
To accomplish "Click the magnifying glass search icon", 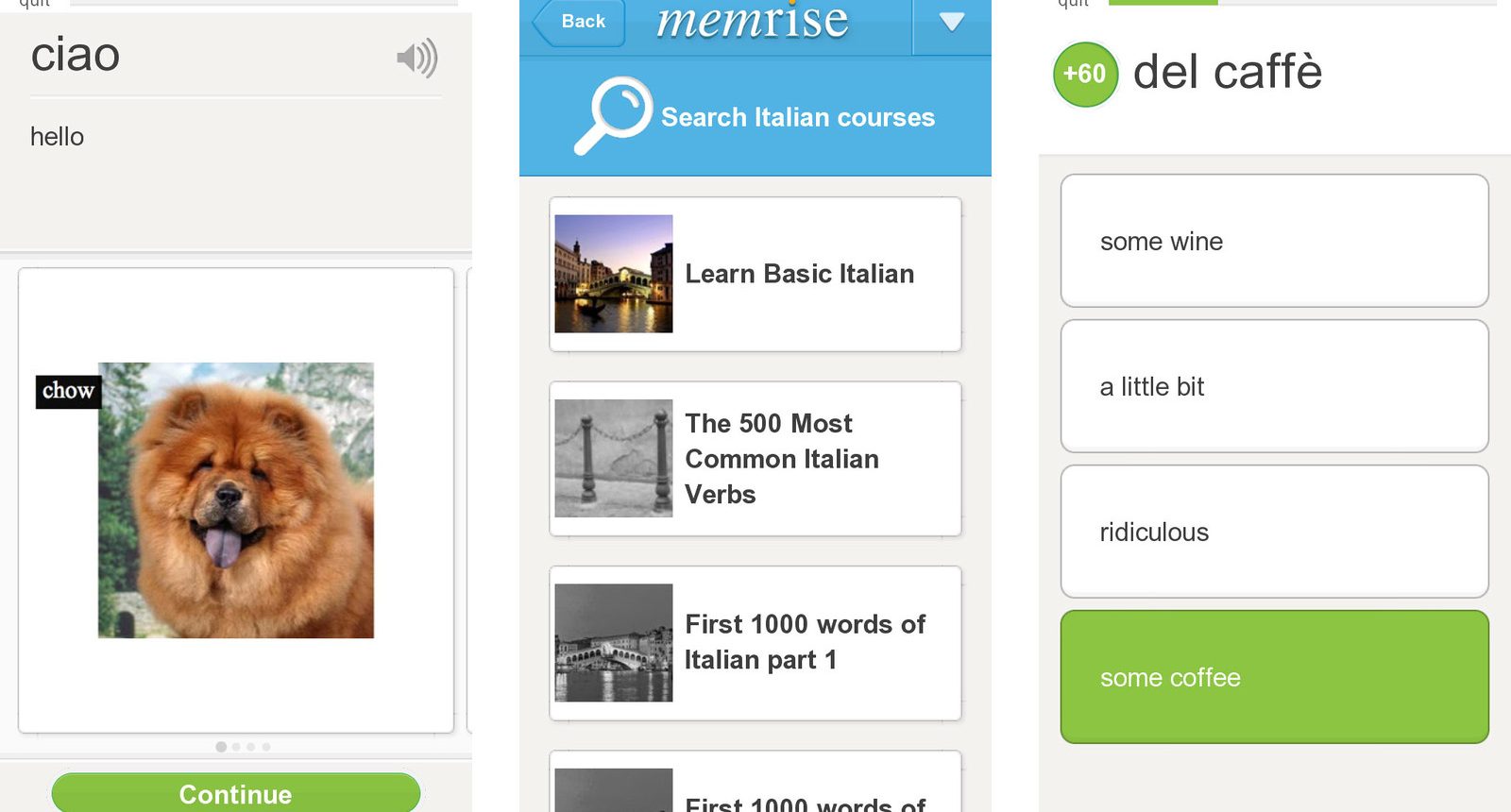I will 614,115.
